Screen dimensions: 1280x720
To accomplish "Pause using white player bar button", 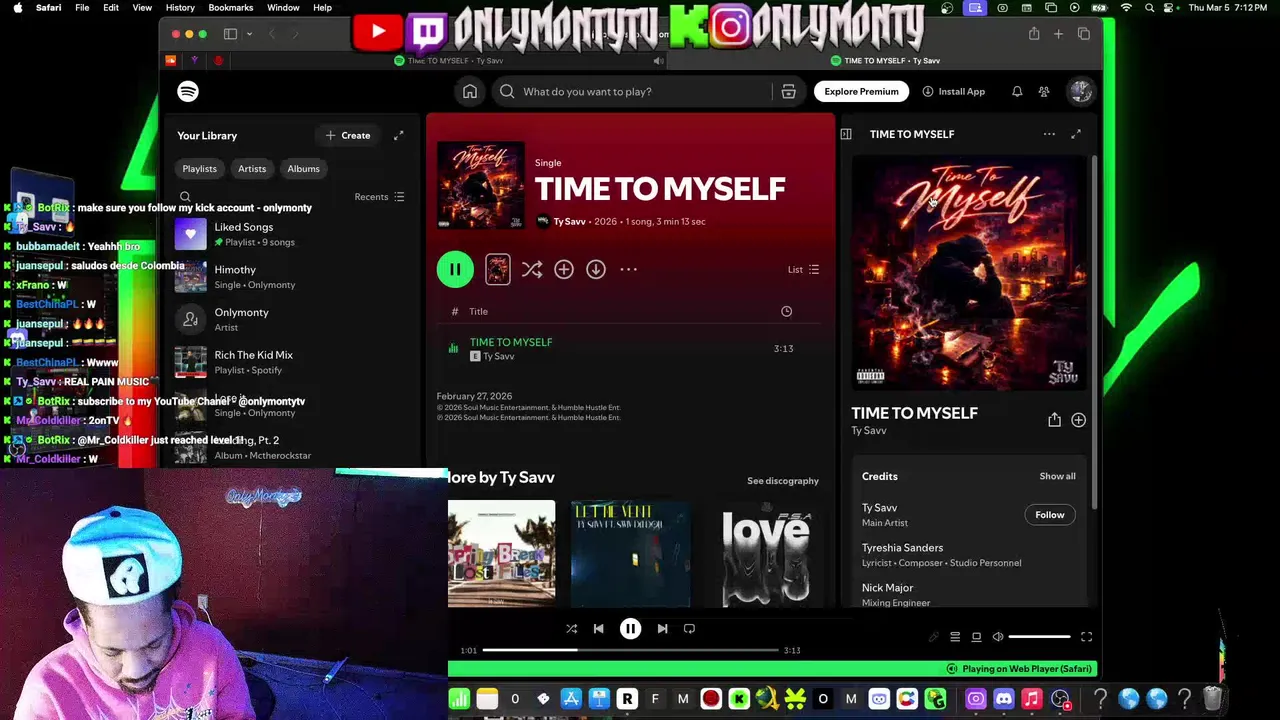I will coord(630,629).
